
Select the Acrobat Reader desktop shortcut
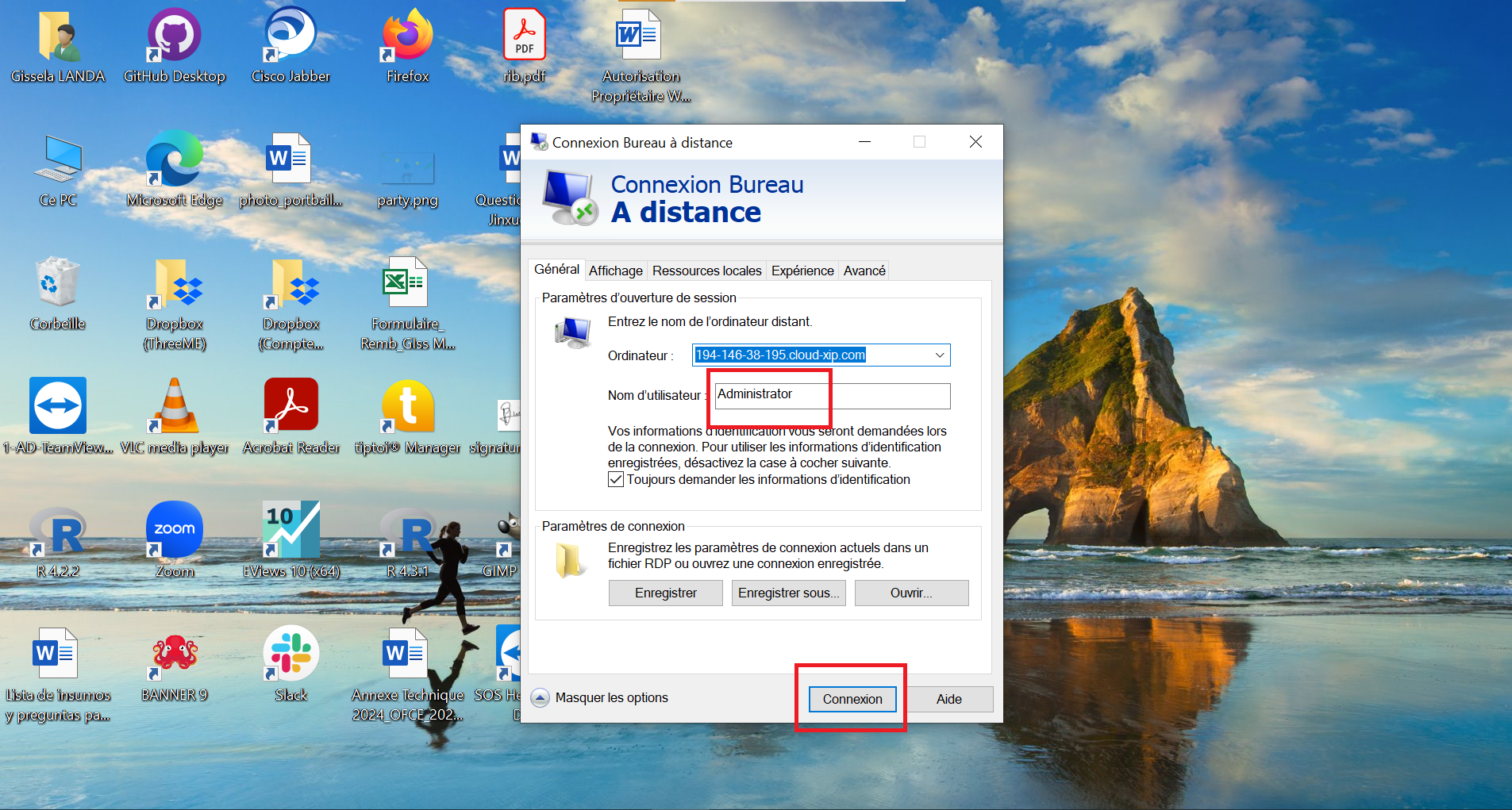click(290, 405)
